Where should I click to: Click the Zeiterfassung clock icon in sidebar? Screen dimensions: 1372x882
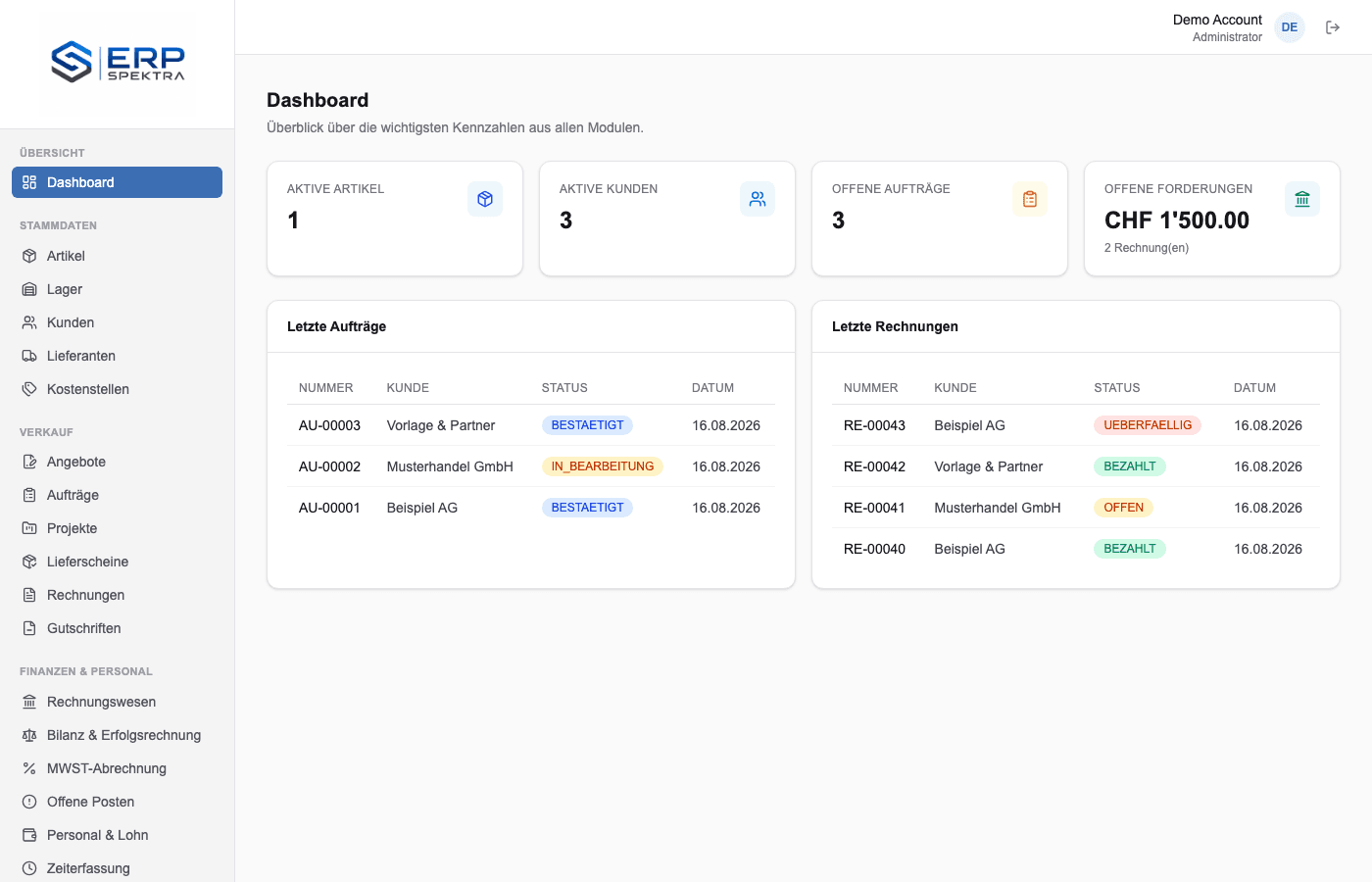click(29, 868)
